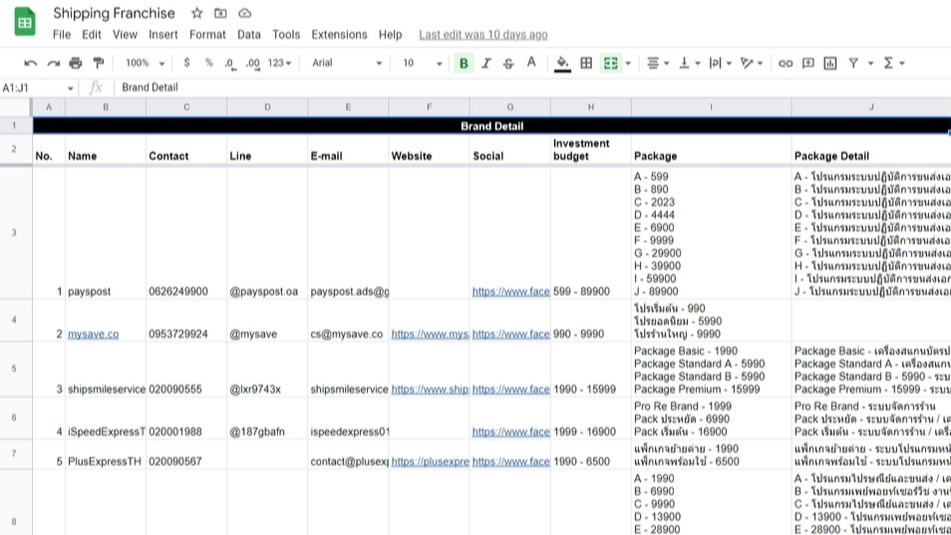Select the merged Brand Detail title cell

point(491,126)
